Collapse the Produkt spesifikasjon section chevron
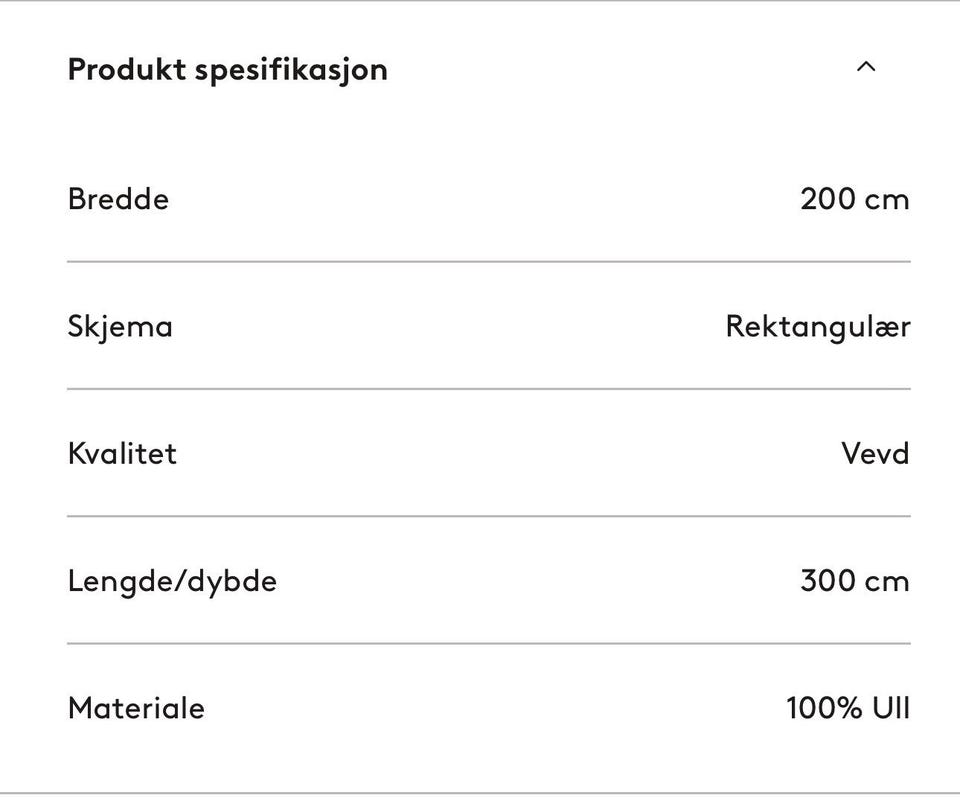The height and width of the screenshot is (798, 960). (866, 68)
